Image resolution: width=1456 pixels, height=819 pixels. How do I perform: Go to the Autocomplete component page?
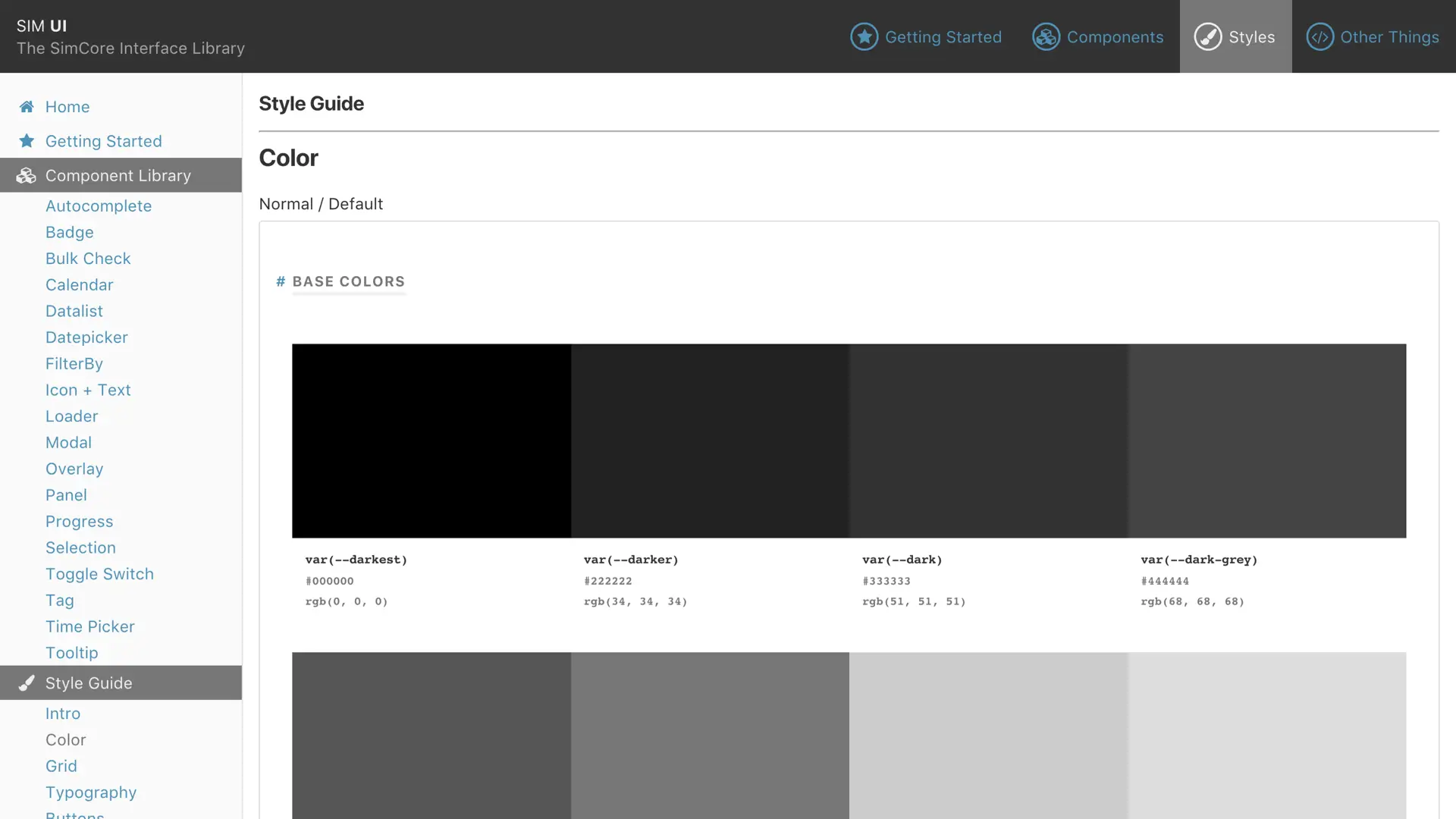point(99,206)
